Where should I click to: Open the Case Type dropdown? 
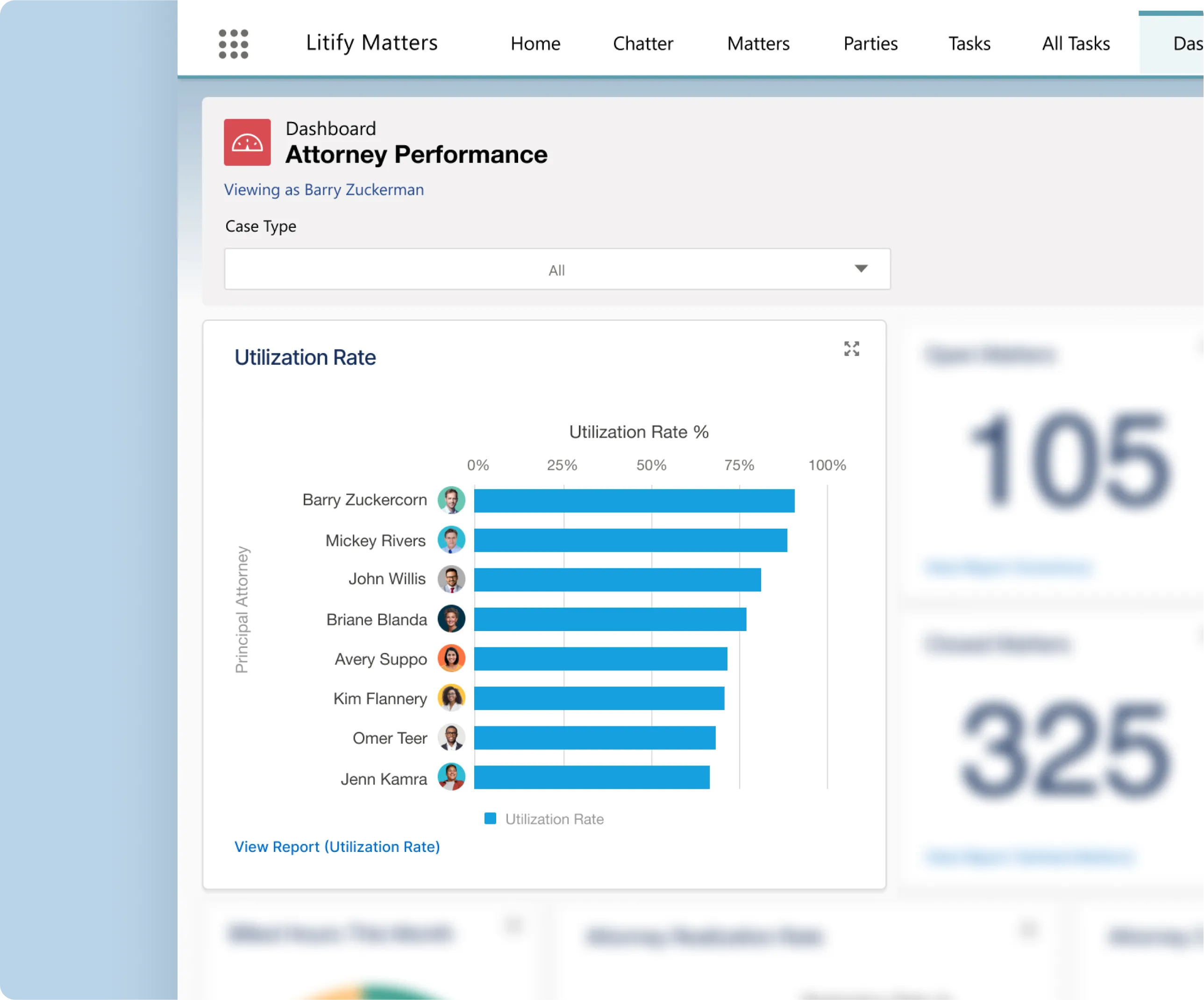[x=557, y=269]
